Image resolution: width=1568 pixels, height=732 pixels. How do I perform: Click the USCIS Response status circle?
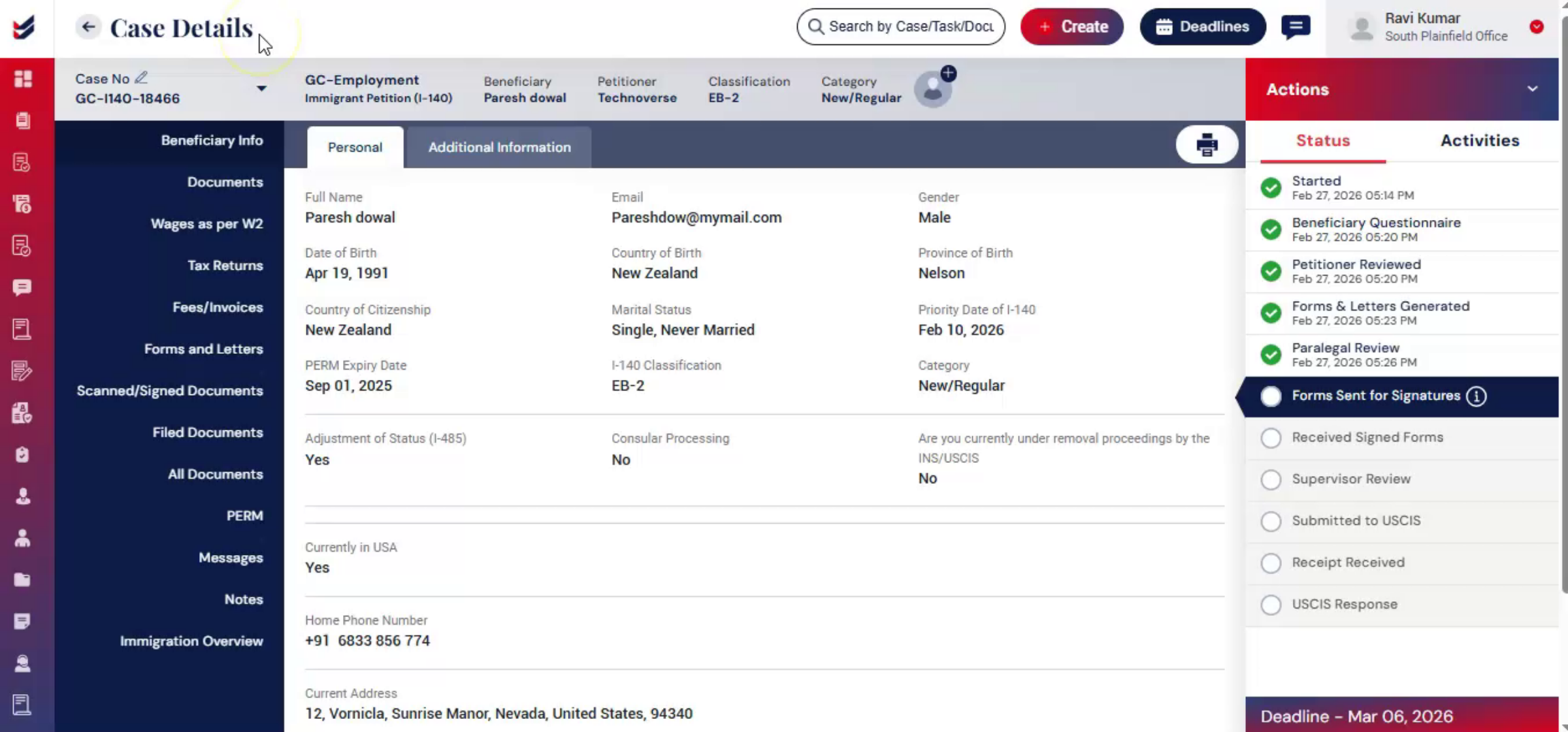[1271, 605]
